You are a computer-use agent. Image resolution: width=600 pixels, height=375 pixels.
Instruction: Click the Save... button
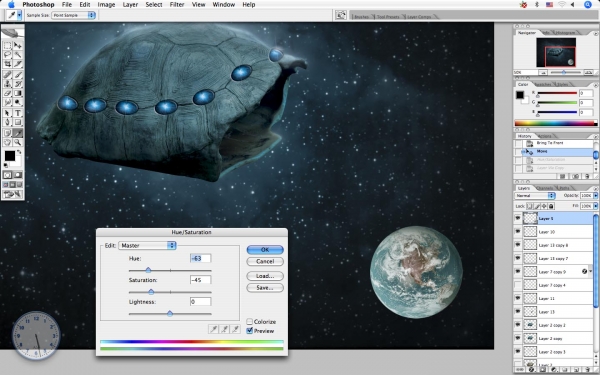[x=265, y=288]
